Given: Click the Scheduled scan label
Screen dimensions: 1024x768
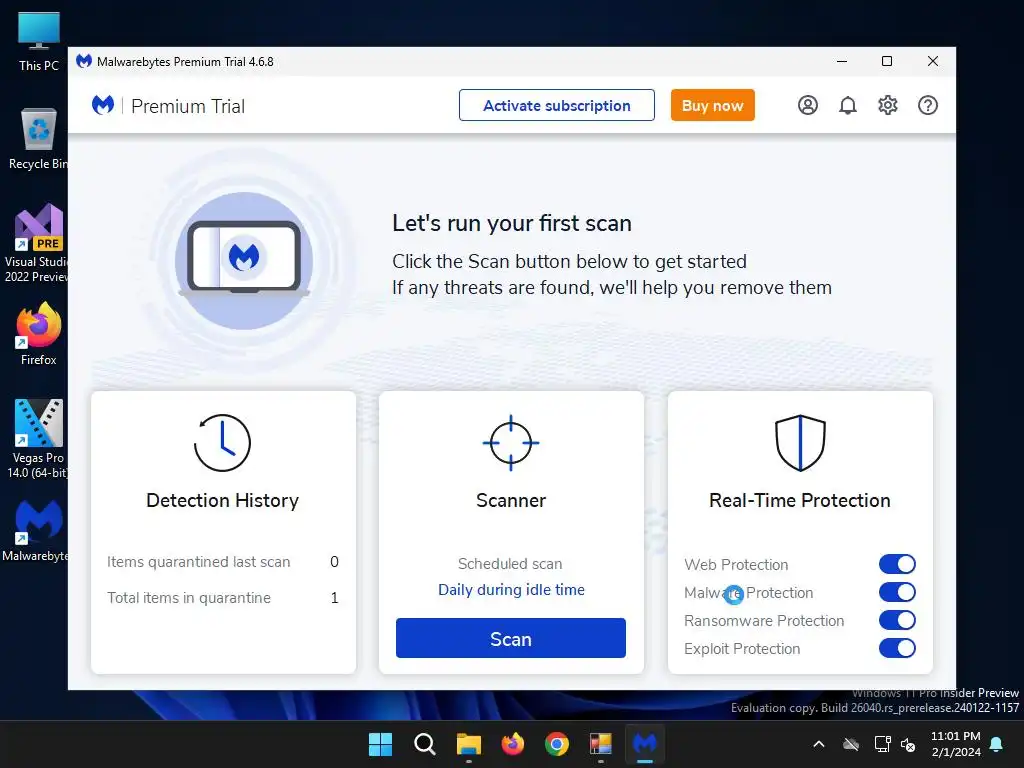Looking at the screenshot, I should (x=510, y=564).
